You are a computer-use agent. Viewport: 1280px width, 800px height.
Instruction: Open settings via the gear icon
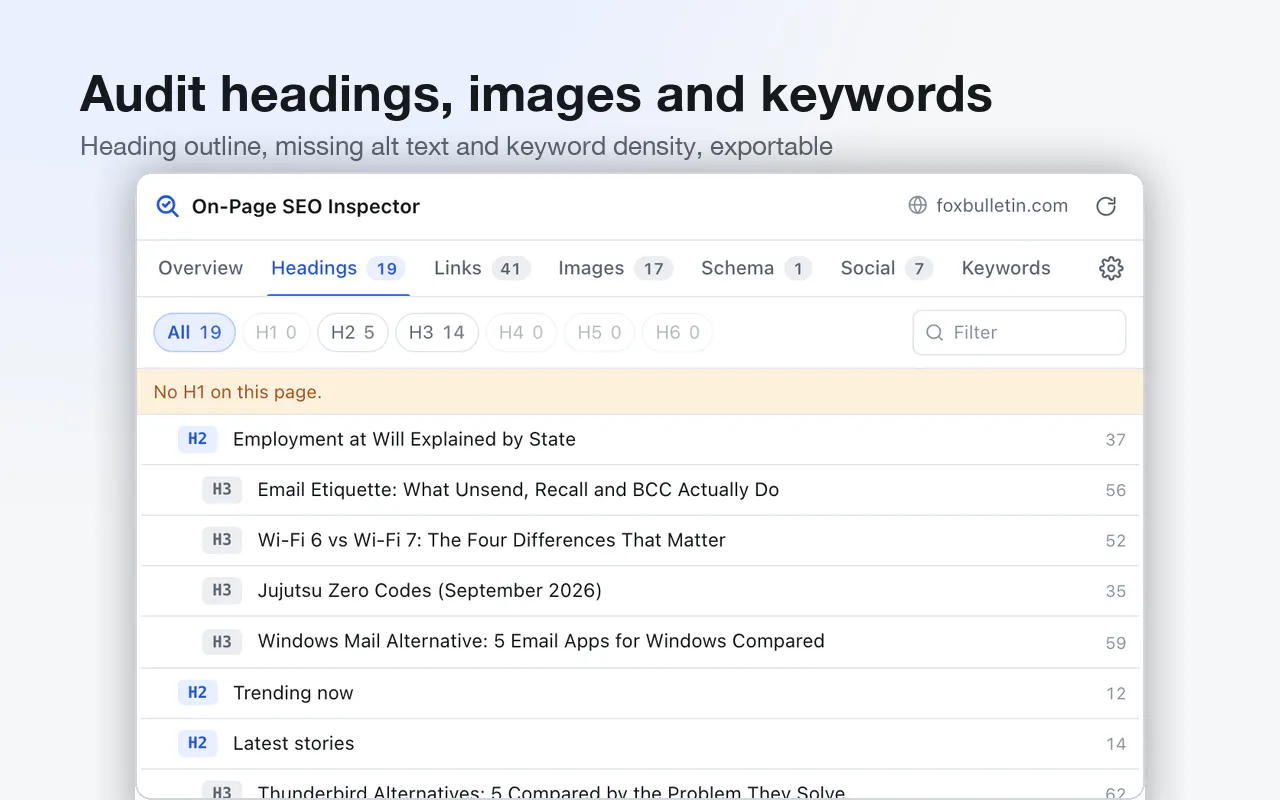1111,268
